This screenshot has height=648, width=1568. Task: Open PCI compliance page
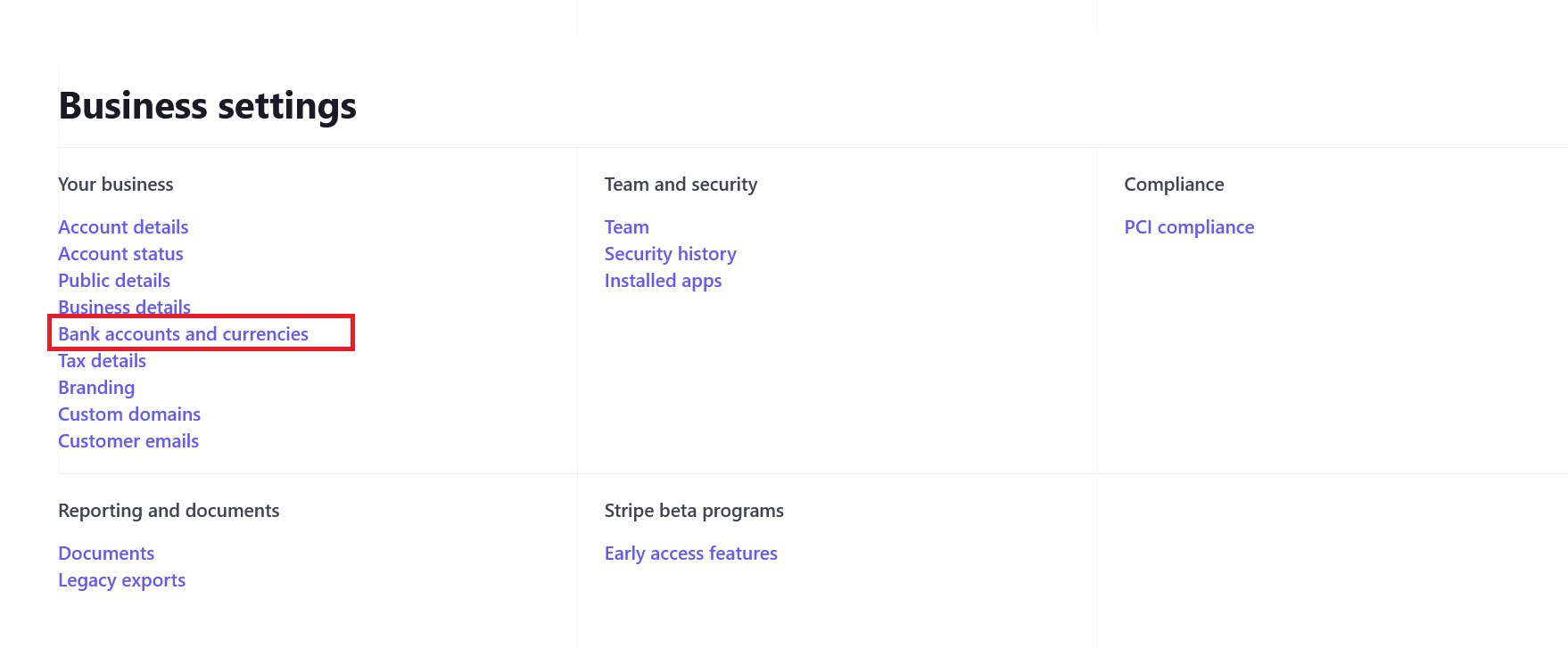point(1189,227)
